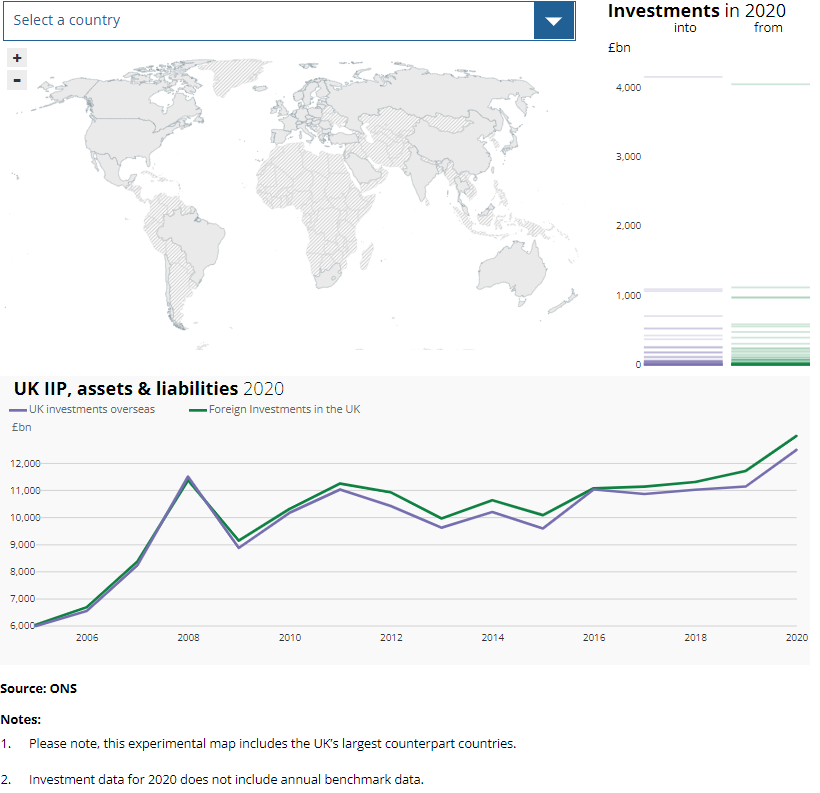This screenshot has width=820, height=793.
Task: Click the 2008 peak on line chart
Action: (188, 478)
